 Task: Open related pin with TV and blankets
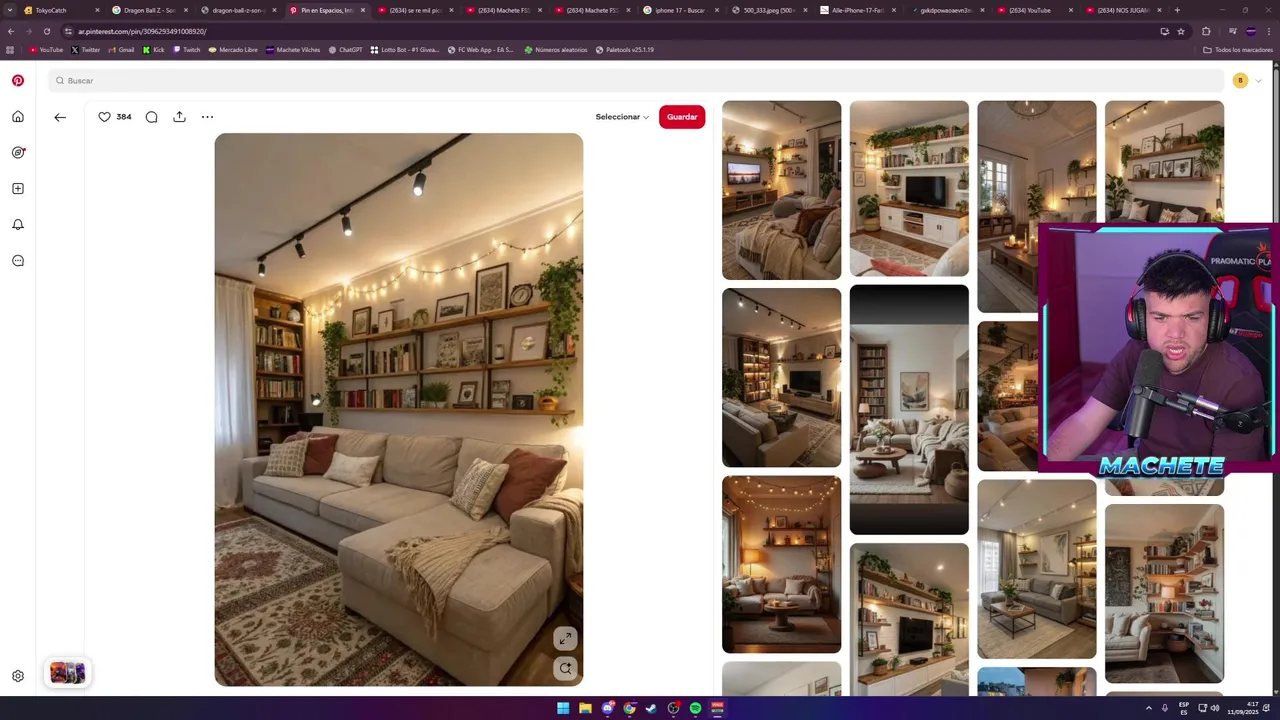781,190
